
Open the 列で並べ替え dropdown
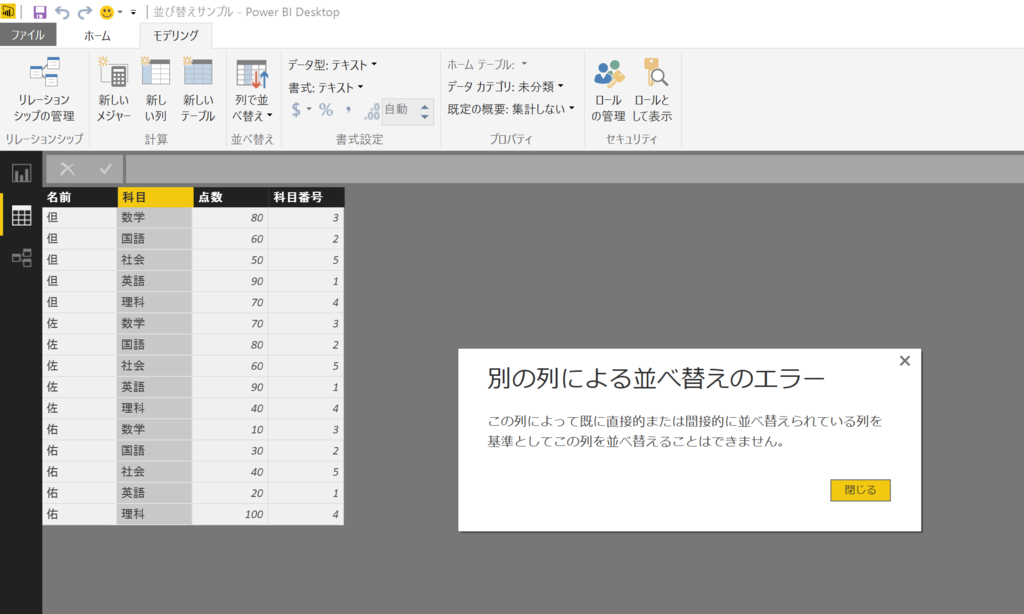tap(252, 90)
